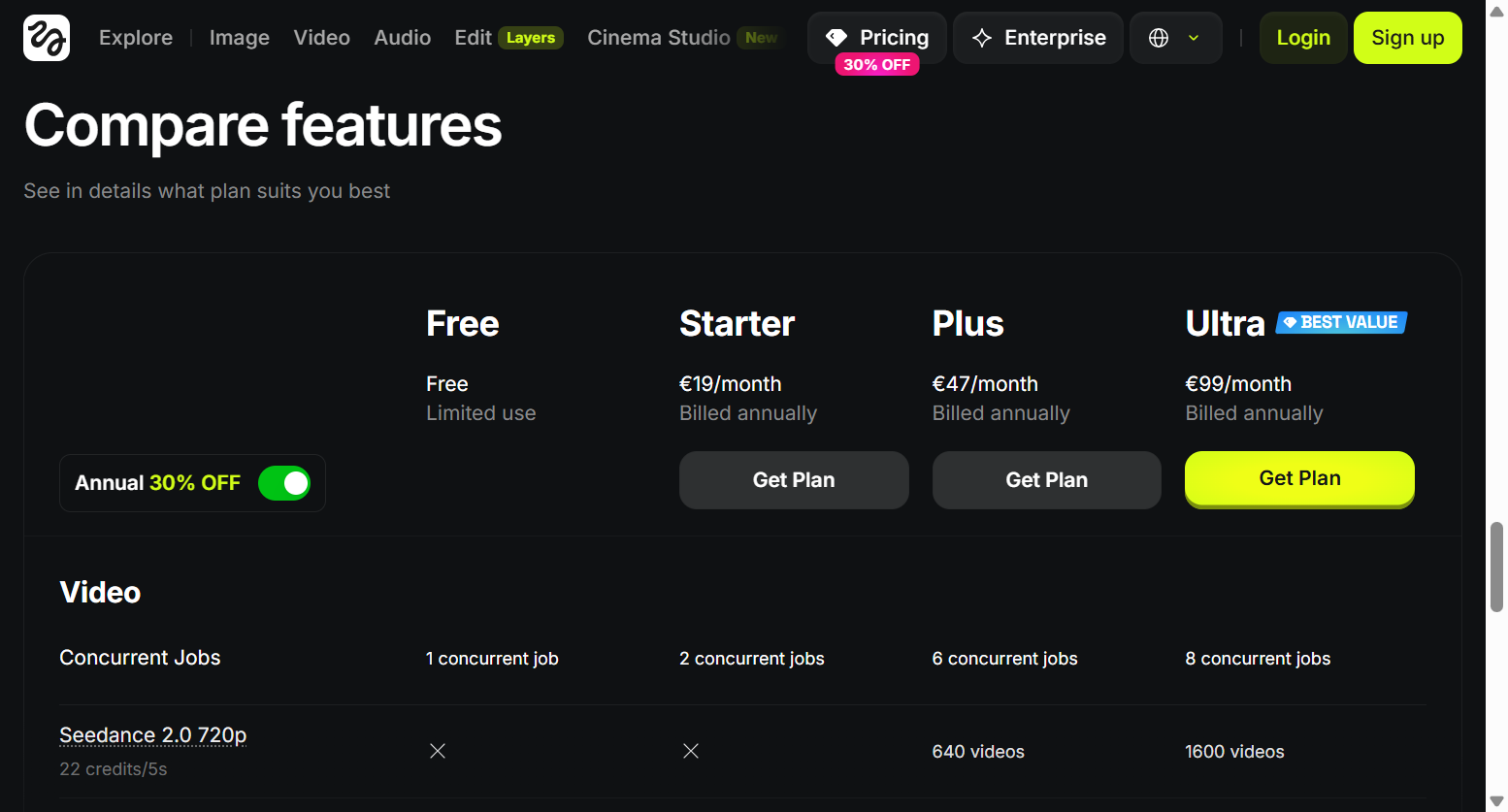1508x812 pixels.
Task: Get the Starter plan
Action: [x=794, y=480]
